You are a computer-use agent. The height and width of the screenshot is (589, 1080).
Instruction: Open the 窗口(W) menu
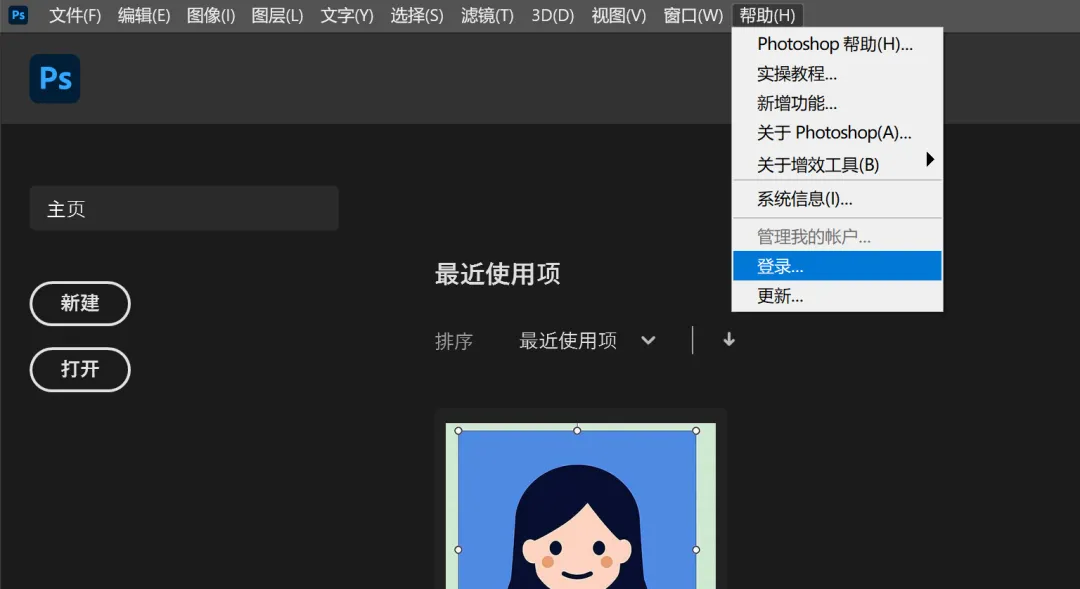click(693, 15)
